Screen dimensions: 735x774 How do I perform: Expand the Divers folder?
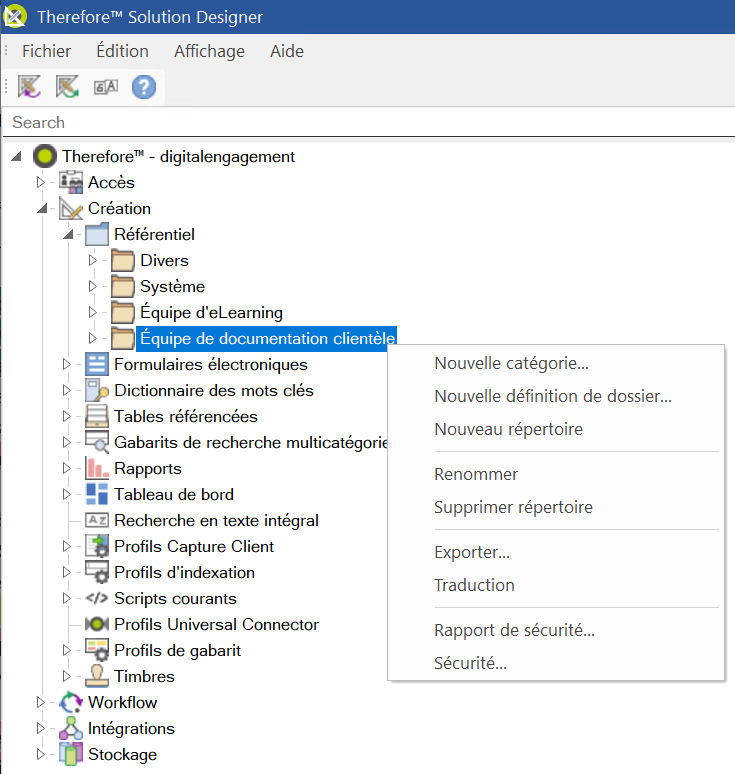click(92, 260)
